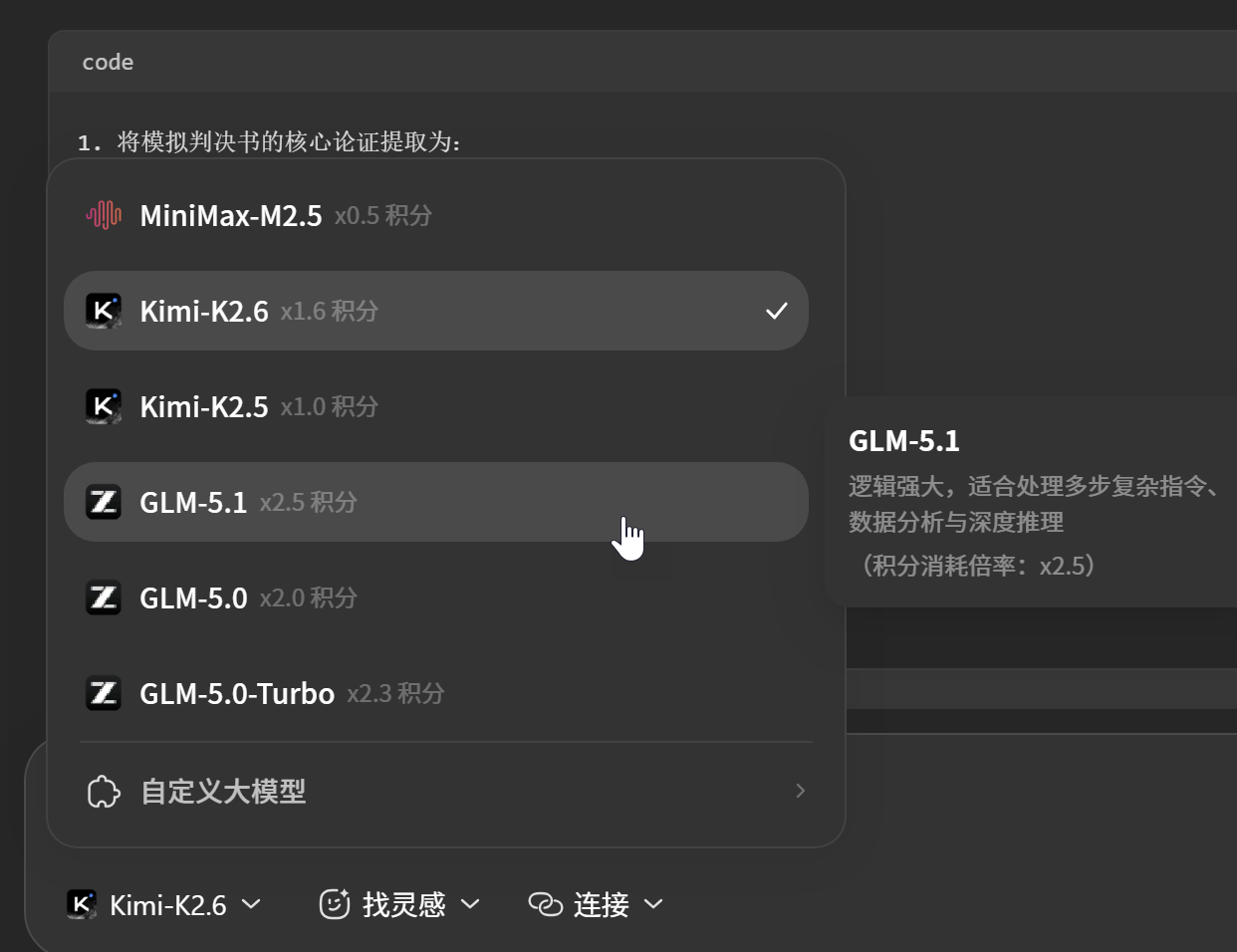
Task: Pick the GLM-5.0 model entry
Action: coord(436,597)
